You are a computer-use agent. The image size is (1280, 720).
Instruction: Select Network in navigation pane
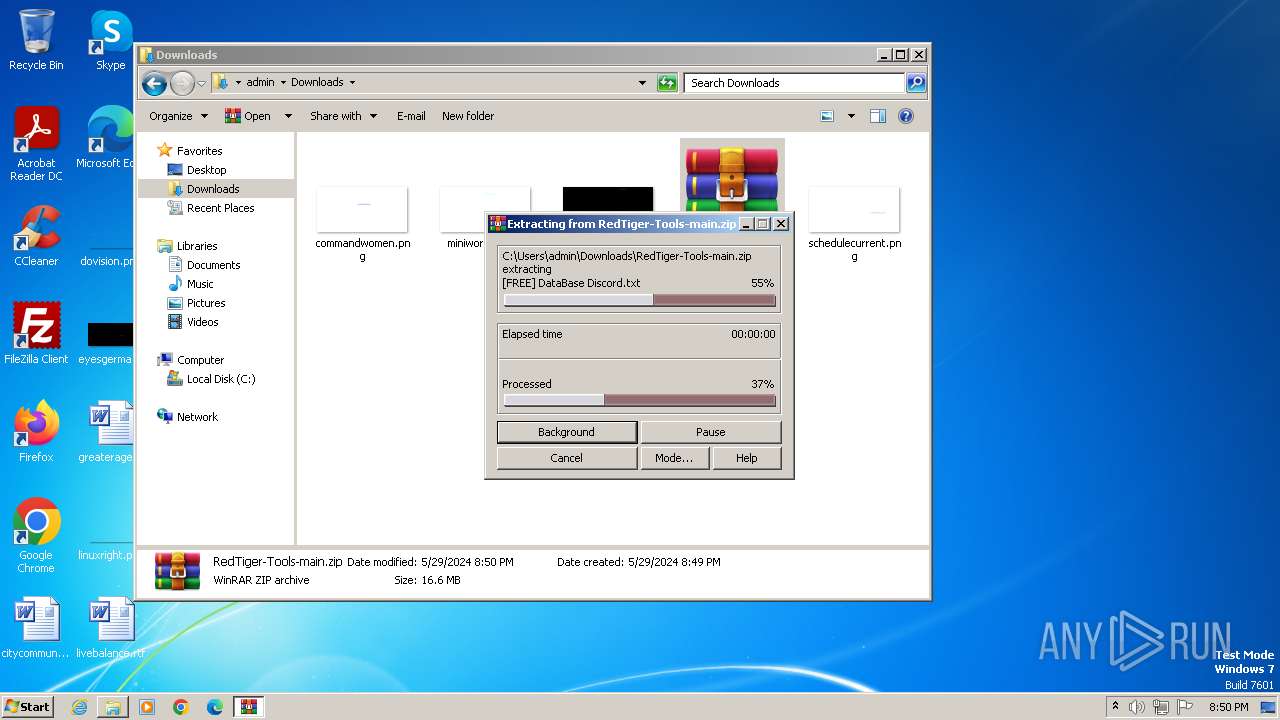pyautogui.click(x=197, y=417)
